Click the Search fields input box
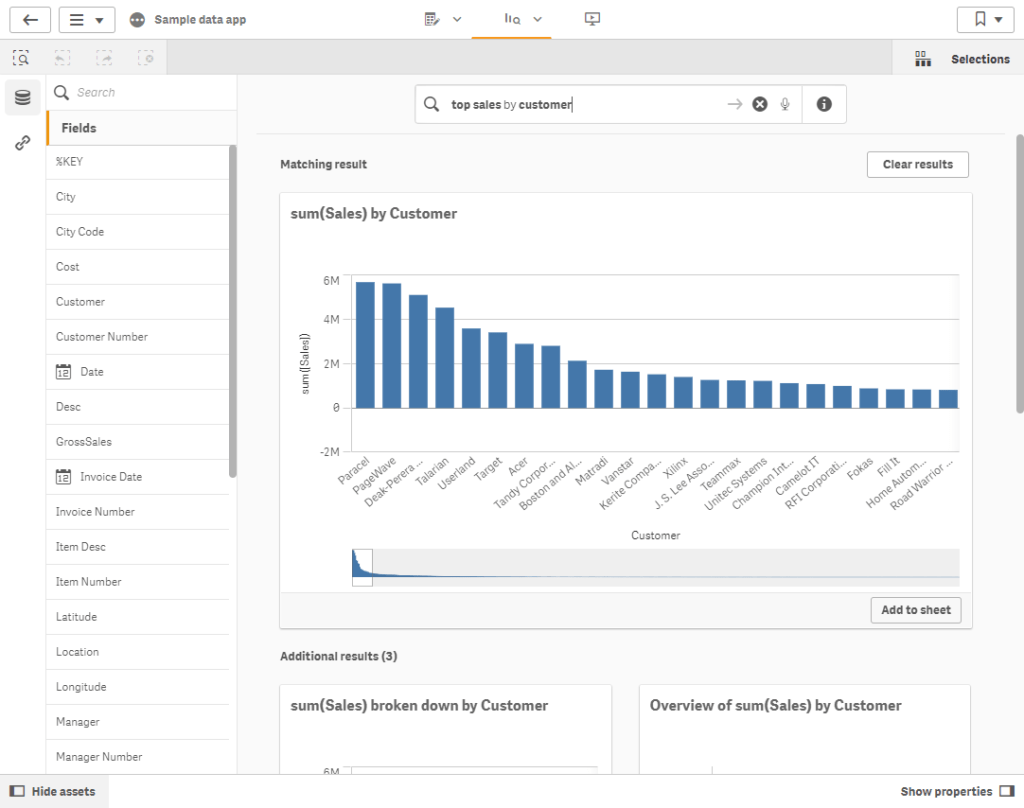Screen dimensions: 1024x808 (x=140, y=92)
